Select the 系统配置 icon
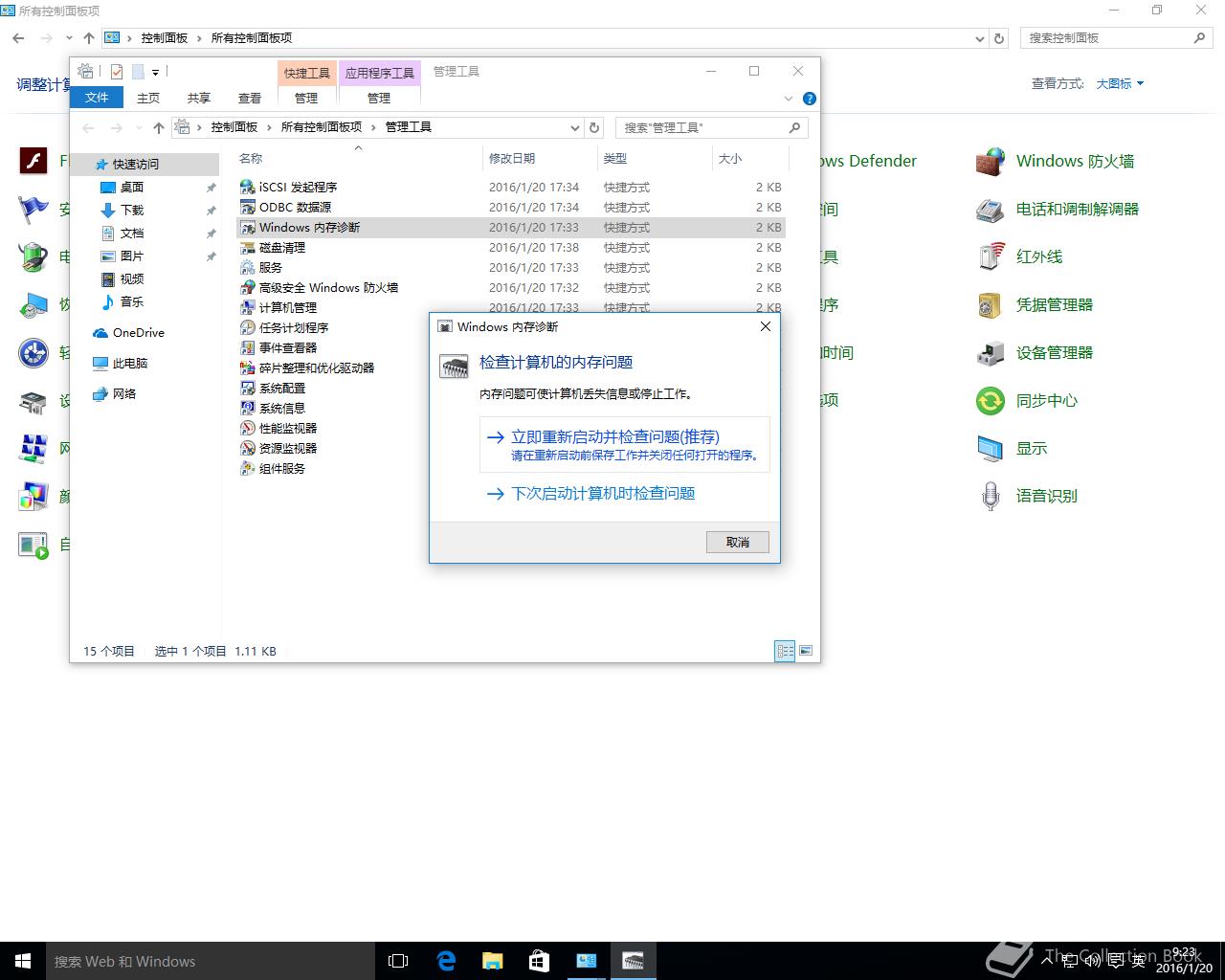The image size is (1225, 980). (x=248, y=388)
